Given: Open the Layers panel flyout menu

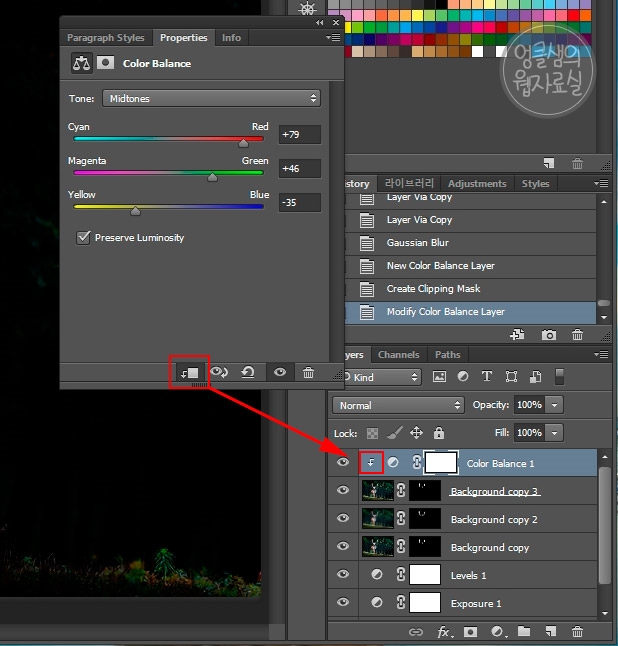Looking at the screenshot, I should coord(601,354).
